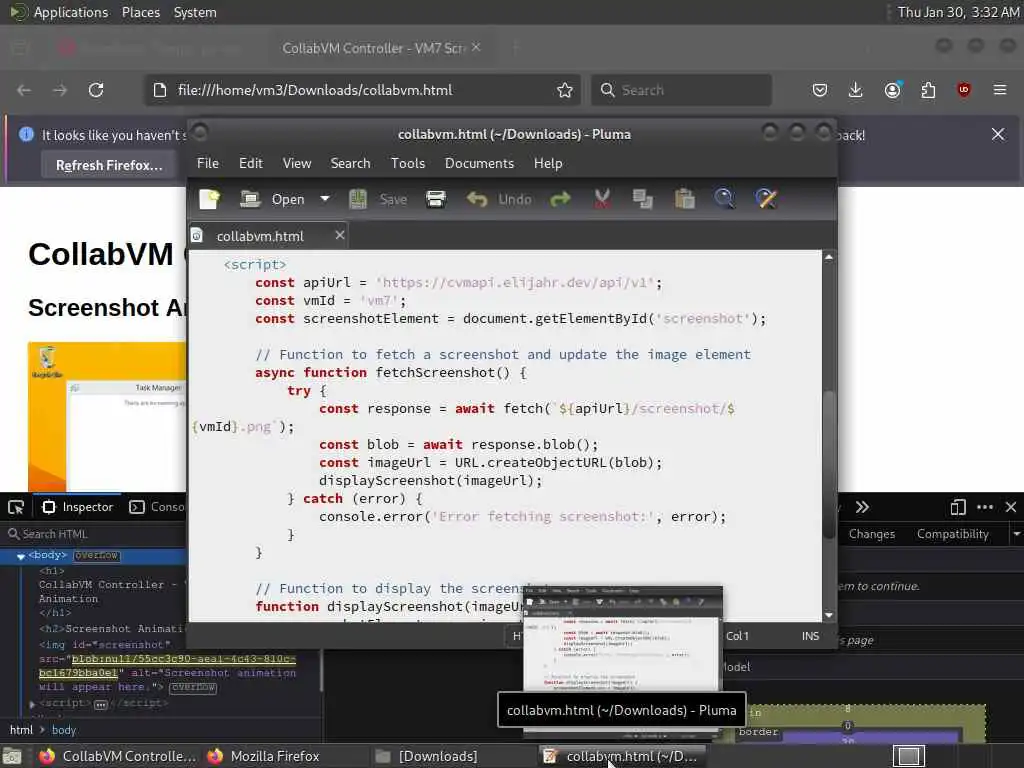Reload the page in Firefox

click(96, 90)
